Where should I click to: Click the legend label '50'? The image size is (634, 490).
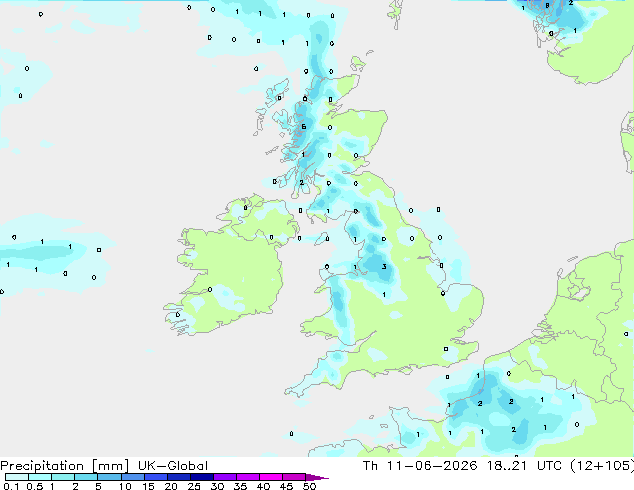[309, 486]
